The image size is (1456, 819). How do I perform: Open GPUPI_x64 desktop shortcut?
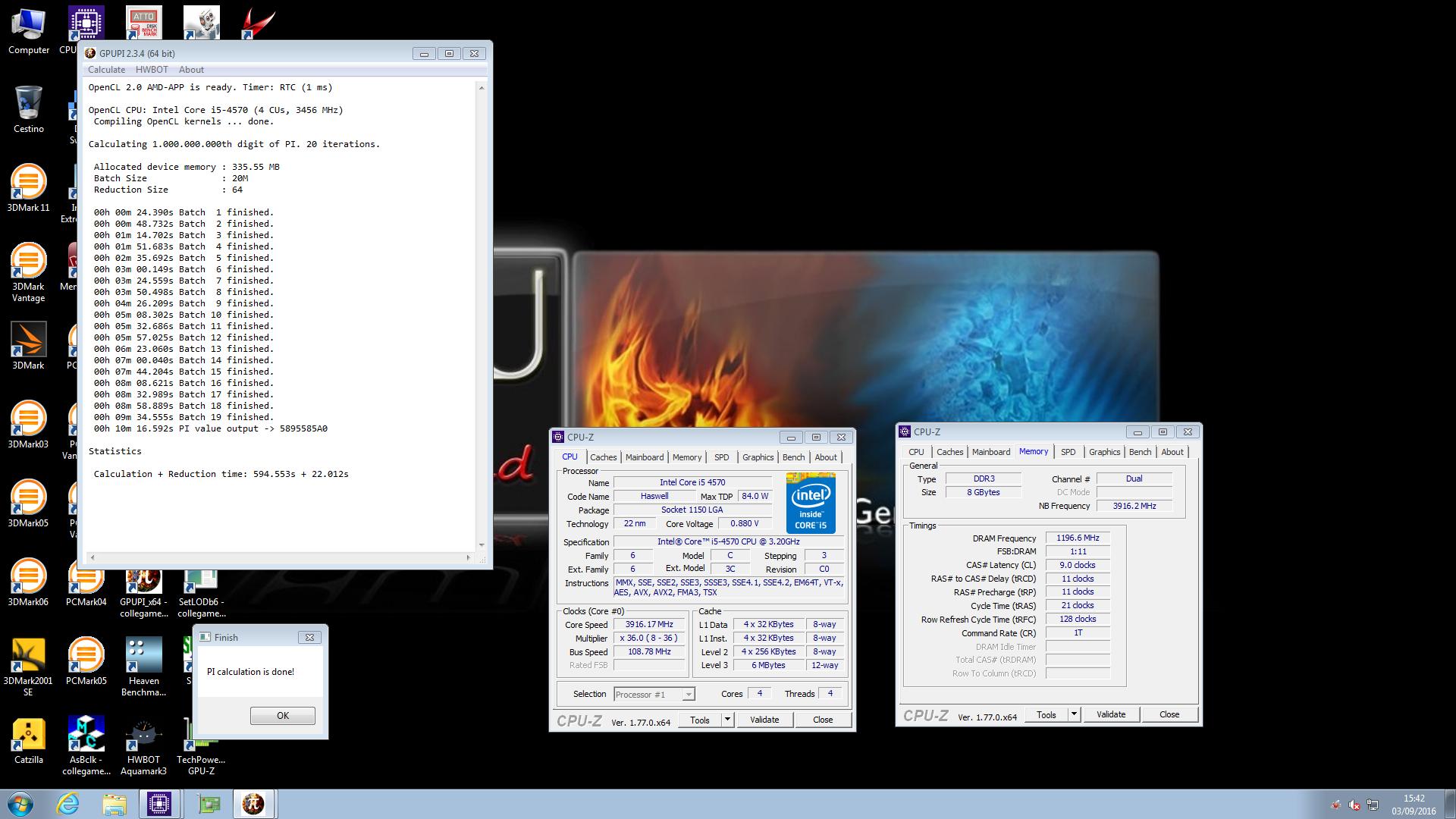144,594
